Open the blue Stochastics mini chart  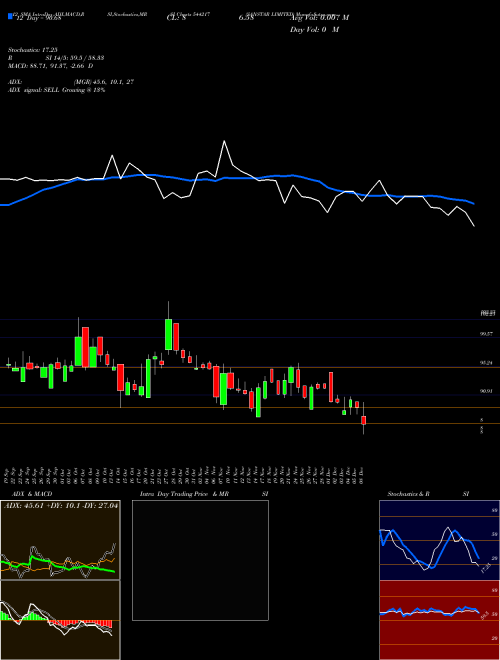439,540
